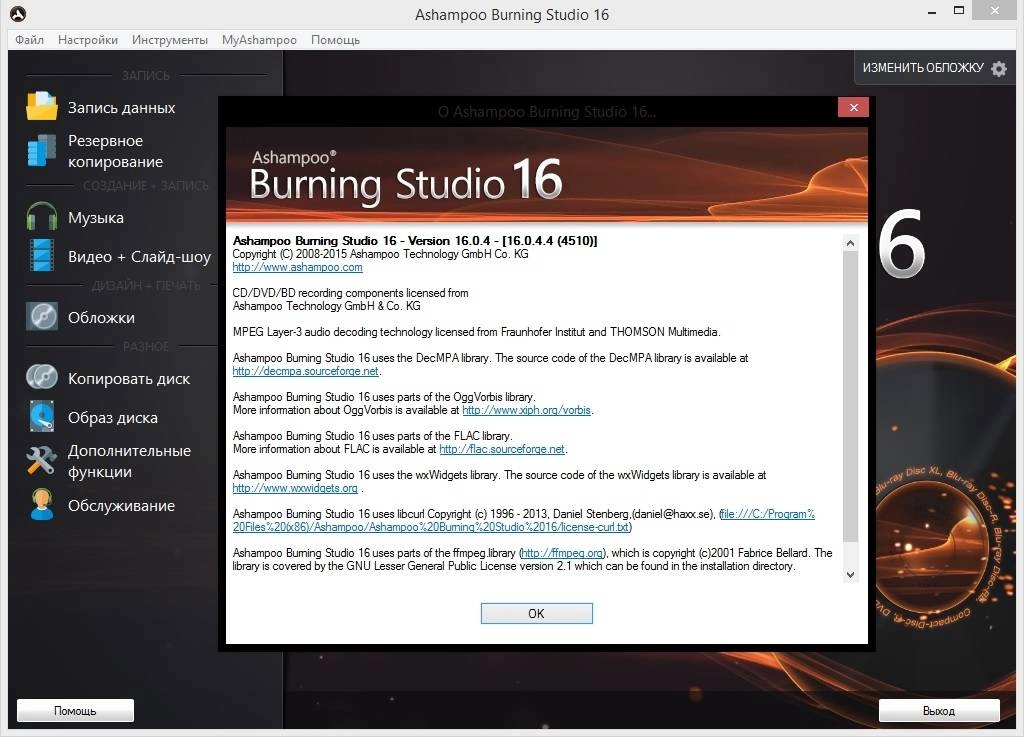This screenshot has width=1024, height=737.
Task: Click the Запись данных folder icon
Action: 42,106
